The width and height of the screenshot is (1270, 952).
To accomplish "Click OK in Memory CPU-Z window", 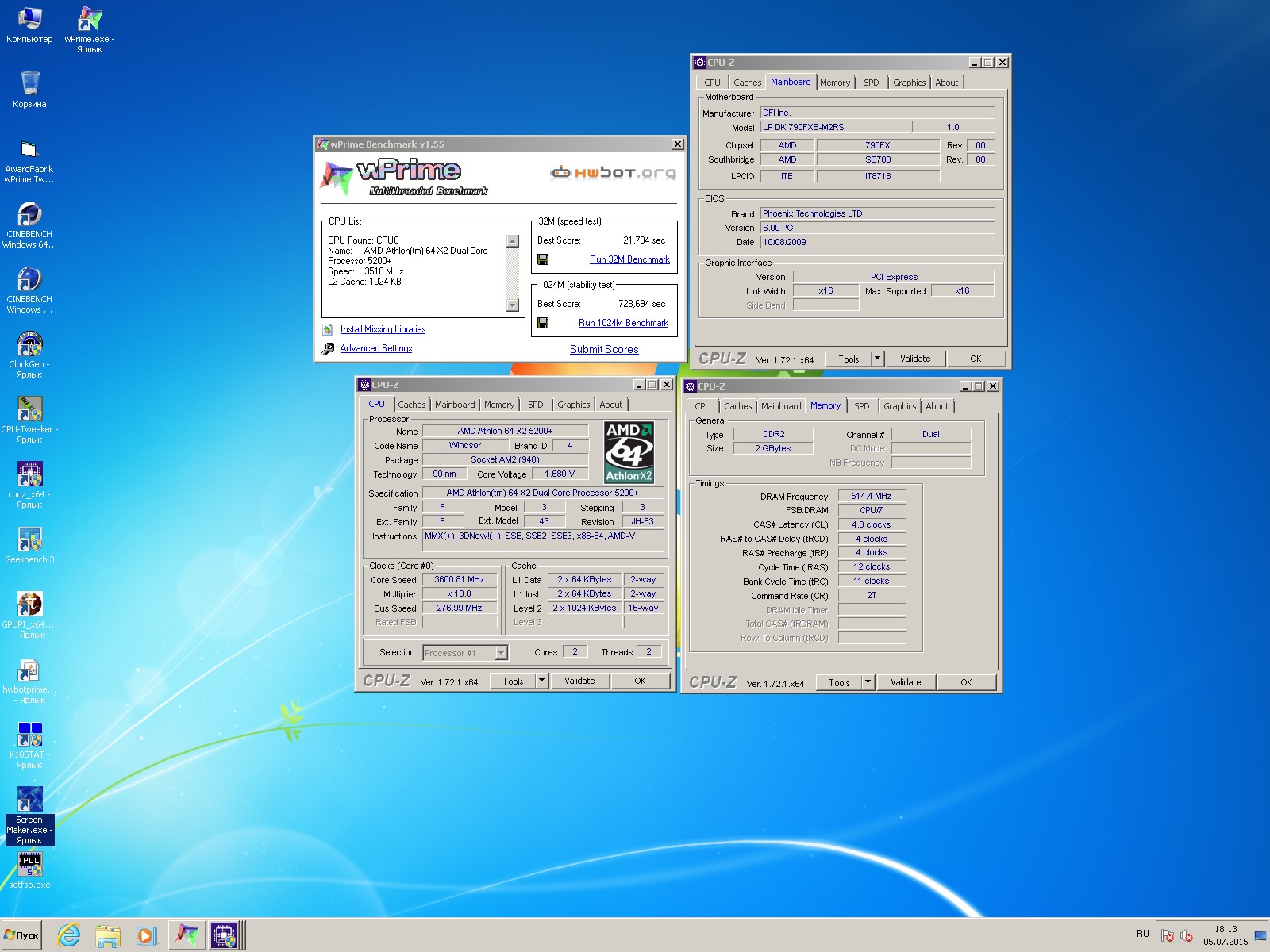I will [x=966, y=682].
